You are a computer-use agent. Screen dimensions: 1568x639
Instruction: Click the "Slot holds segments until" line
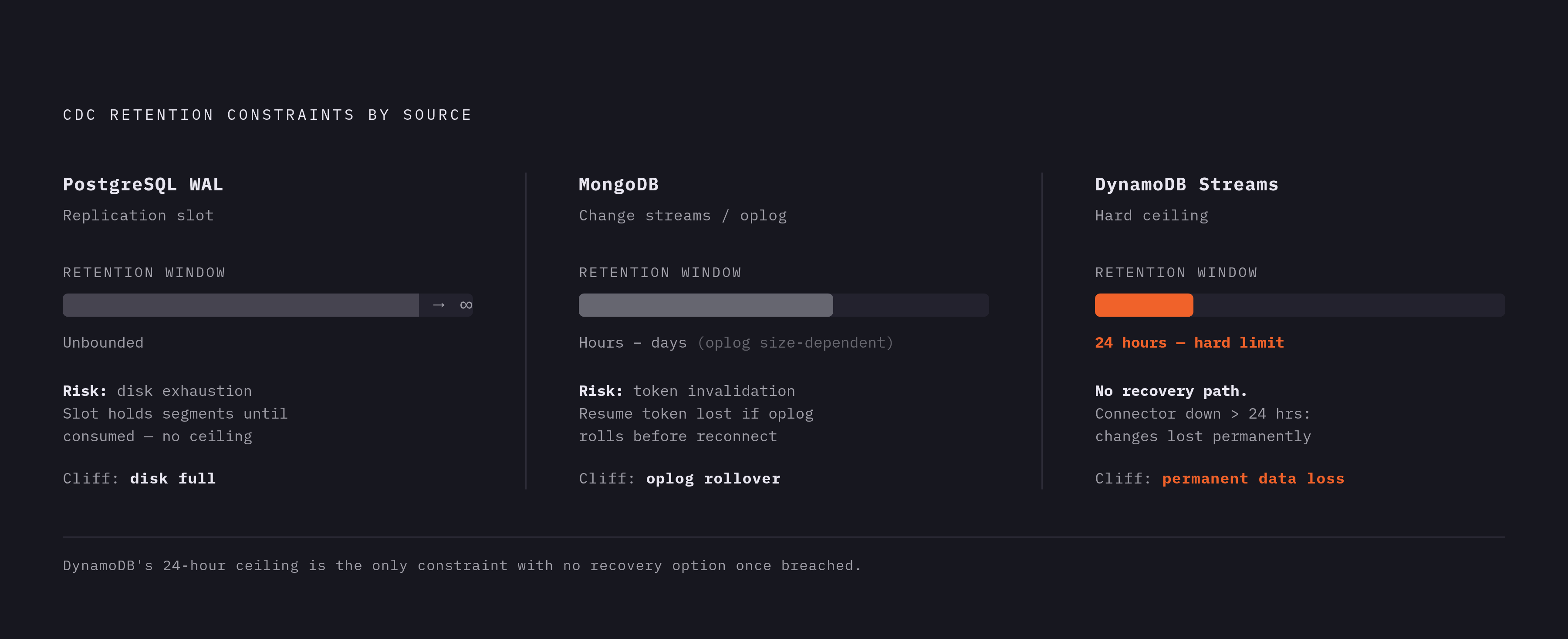[x=175, y=414]
